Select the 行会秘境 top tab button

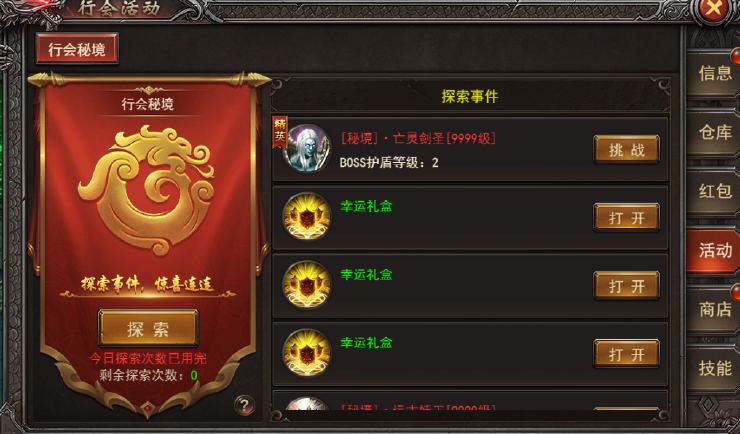[x=77, y=49]
